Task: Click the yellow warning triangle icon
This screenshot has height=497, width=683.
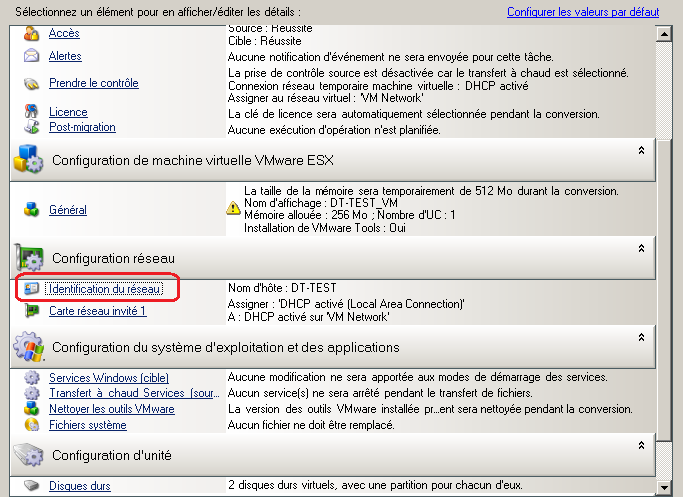Action: [x=233, y=208]
